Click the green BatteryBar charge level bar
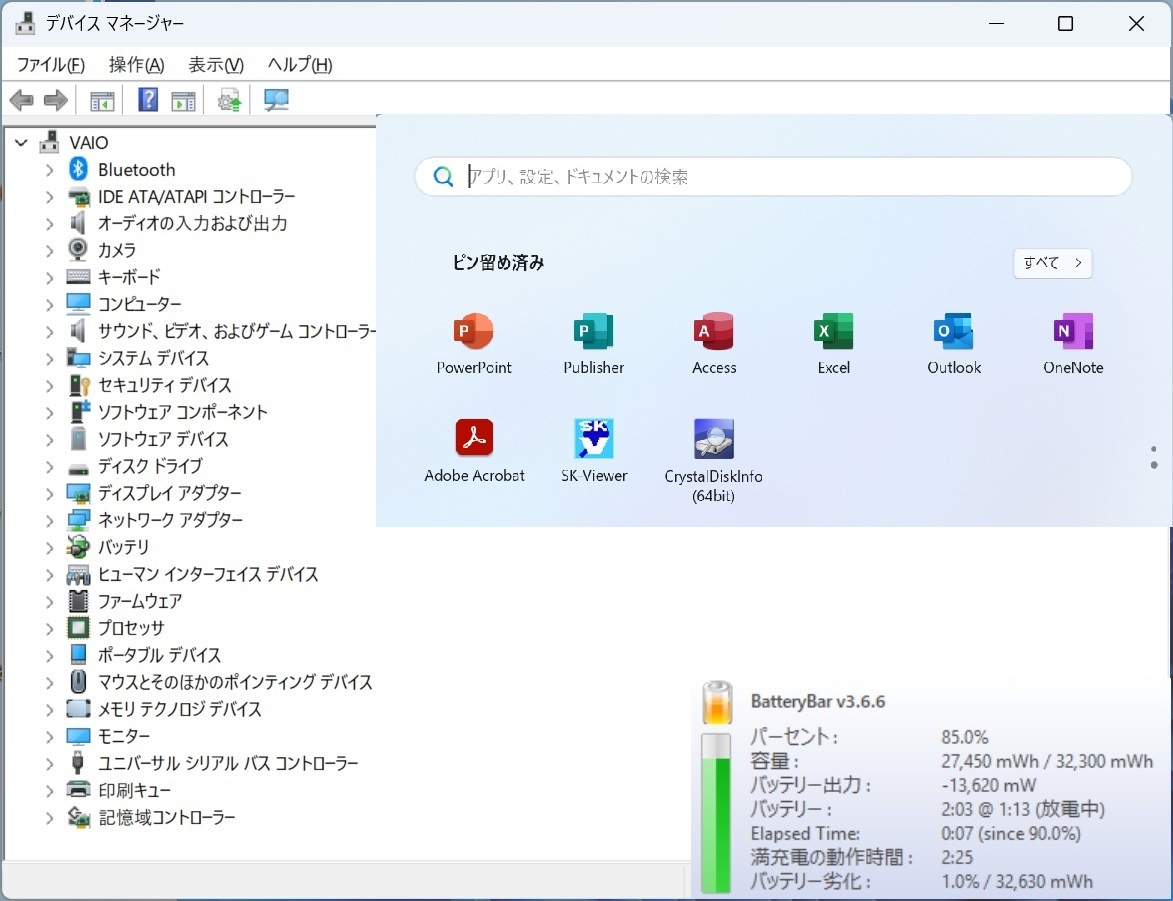This screenshot has width=1173, height=901. coord(715,813)
